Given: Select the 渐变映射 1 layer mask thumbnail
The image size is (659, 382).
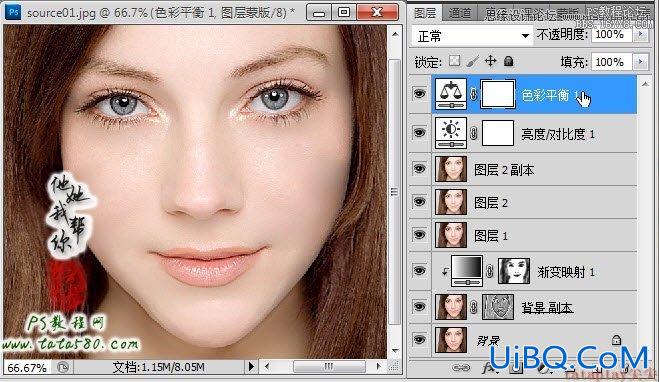Looking at the screenshot, I should pyautogui.click(x=514, y=271).
